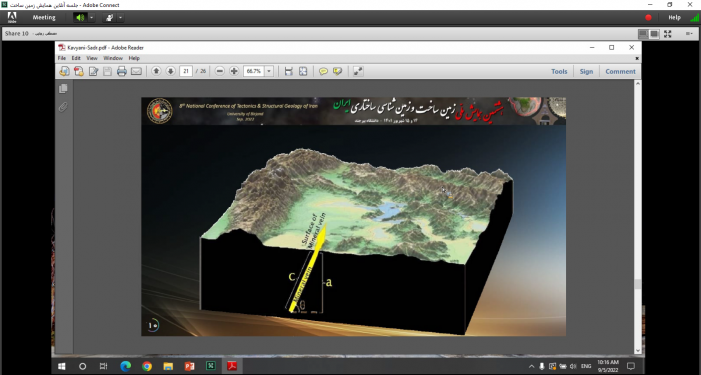Image resolution: width=701 pixels, height=375 pixels.
Task: Open the share pod options menu
Action: (689, 34)
